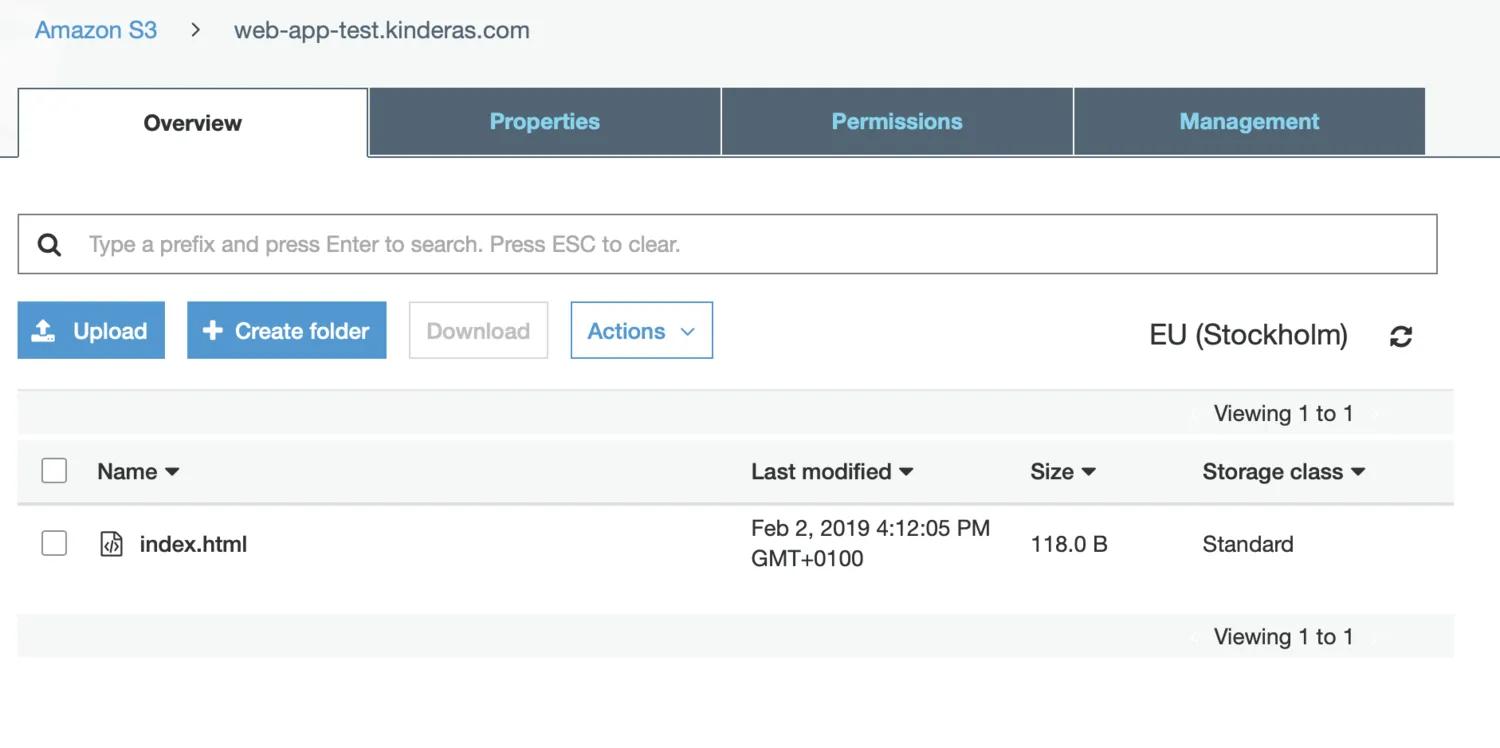This screenshot has width=1500, height=748.
Task: Click the search magnifier icon
Action: click(x=49, y=243)
